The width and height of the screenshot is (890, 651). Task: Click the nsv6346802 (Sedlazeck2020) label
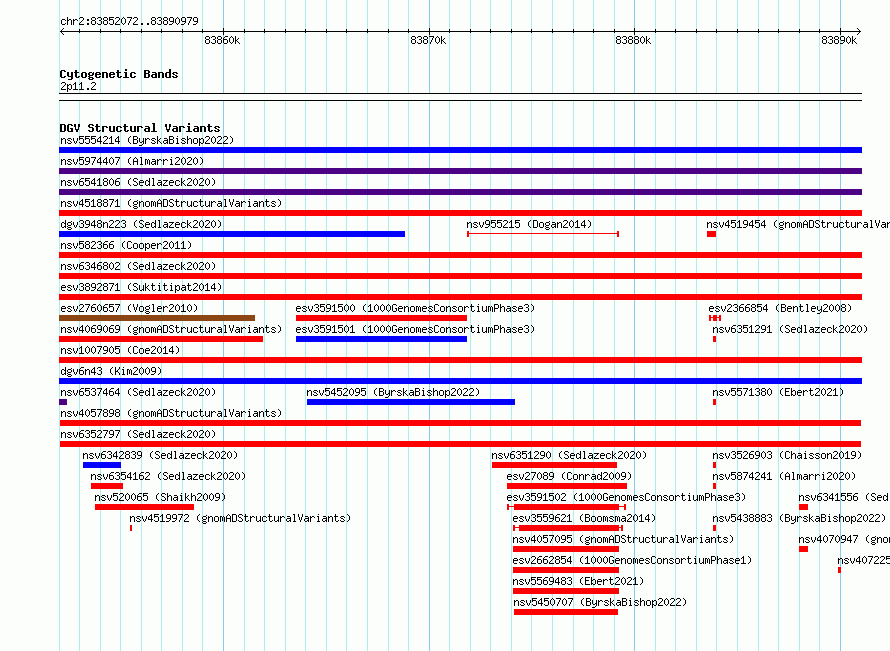point(138,266)
